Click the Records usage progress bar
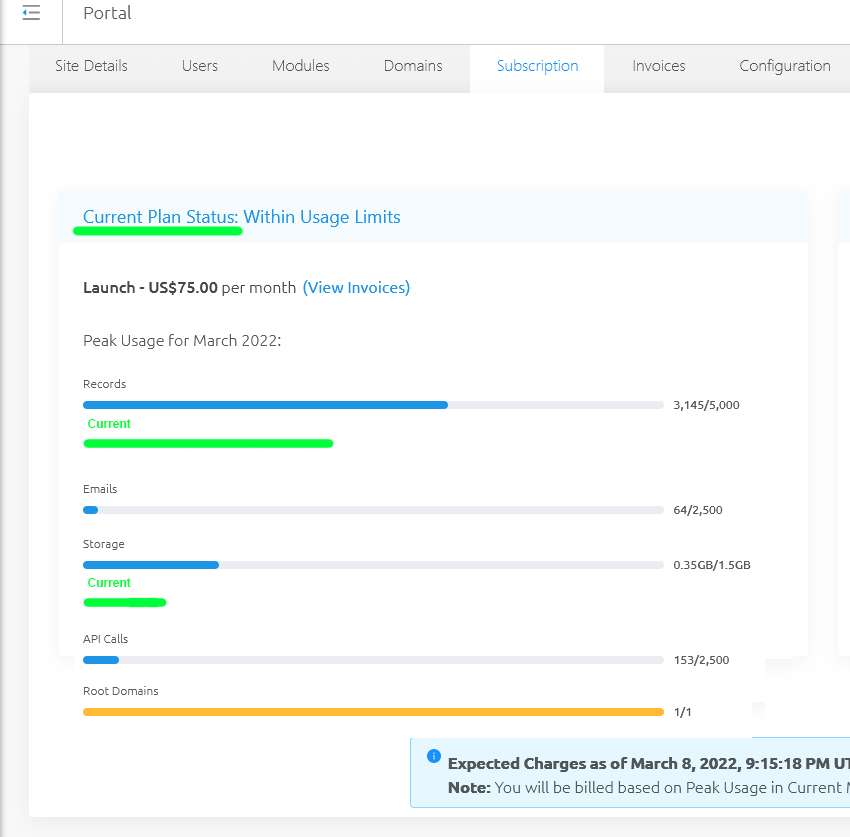This screenshot has height=837, width=850. [x=373, y=405]
